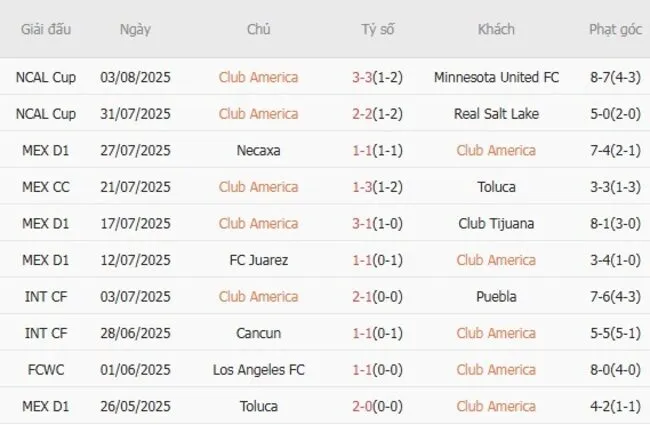Click the "Chủ" column header
This screenshot has height=425, width=650.
tap(258, 30)
